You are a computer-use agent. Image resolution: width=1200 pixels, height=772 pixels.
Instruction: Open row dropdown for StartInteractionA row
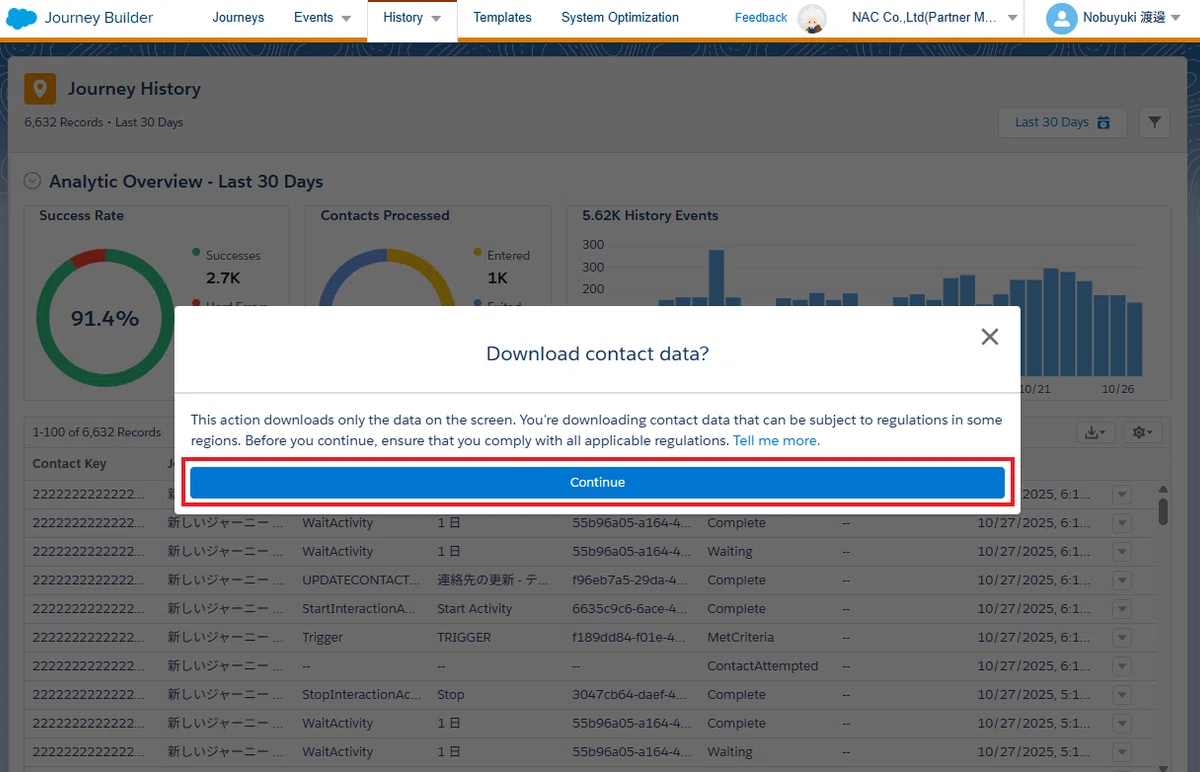click(x=1121, y=609)
